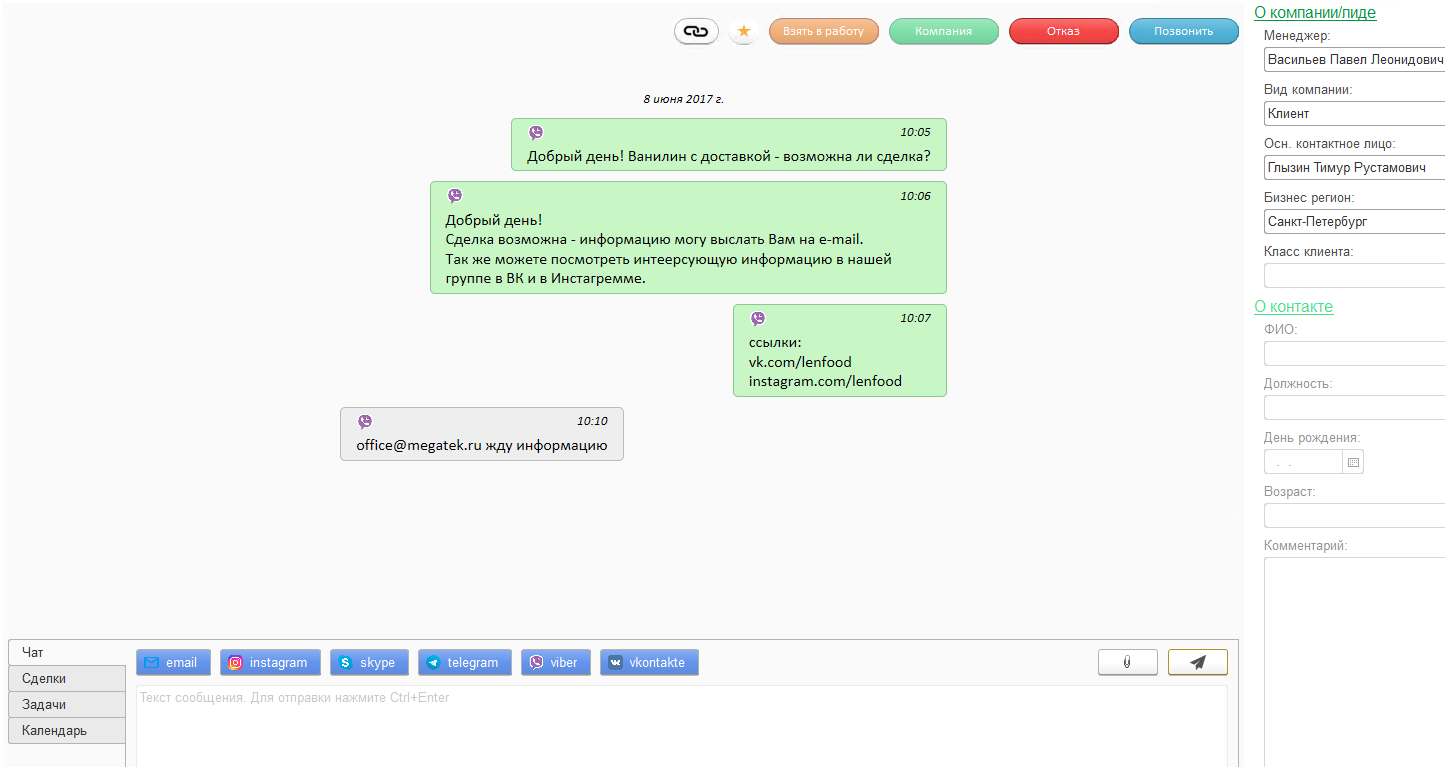Click the paperclip attach file button
Screen dimensions: 1445x767
pos(1127,662)
